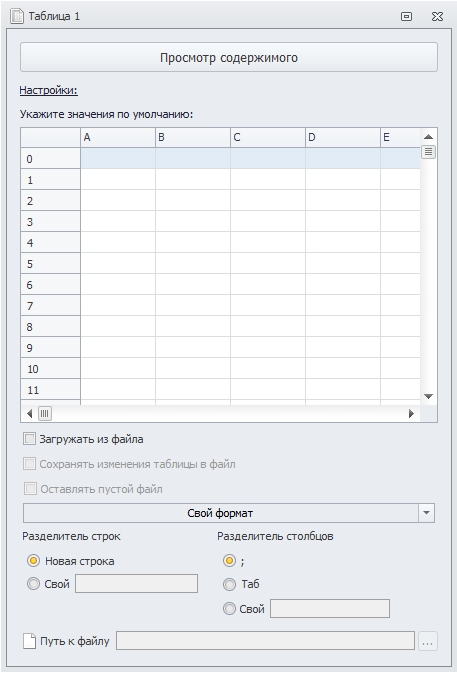Click the Просмотр содержимого button
Screen dimensions: 457x673
(x=229, y=58)
